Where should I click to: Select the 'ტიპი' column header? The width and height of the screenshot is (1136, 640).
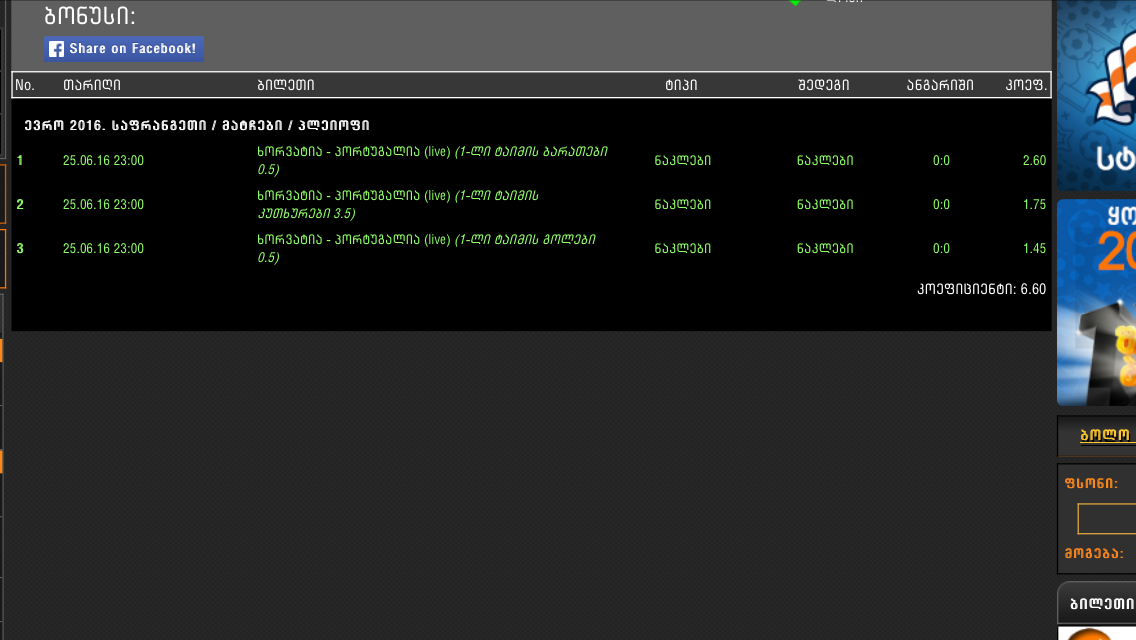pos(681,85)
